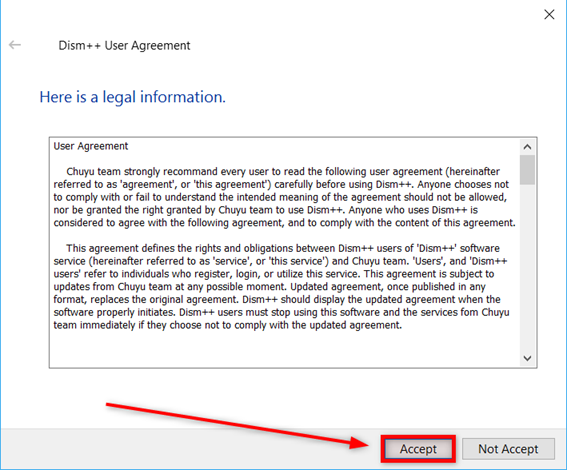Click the Accept button
The image size is (567, 470).
tap(418, 449)
